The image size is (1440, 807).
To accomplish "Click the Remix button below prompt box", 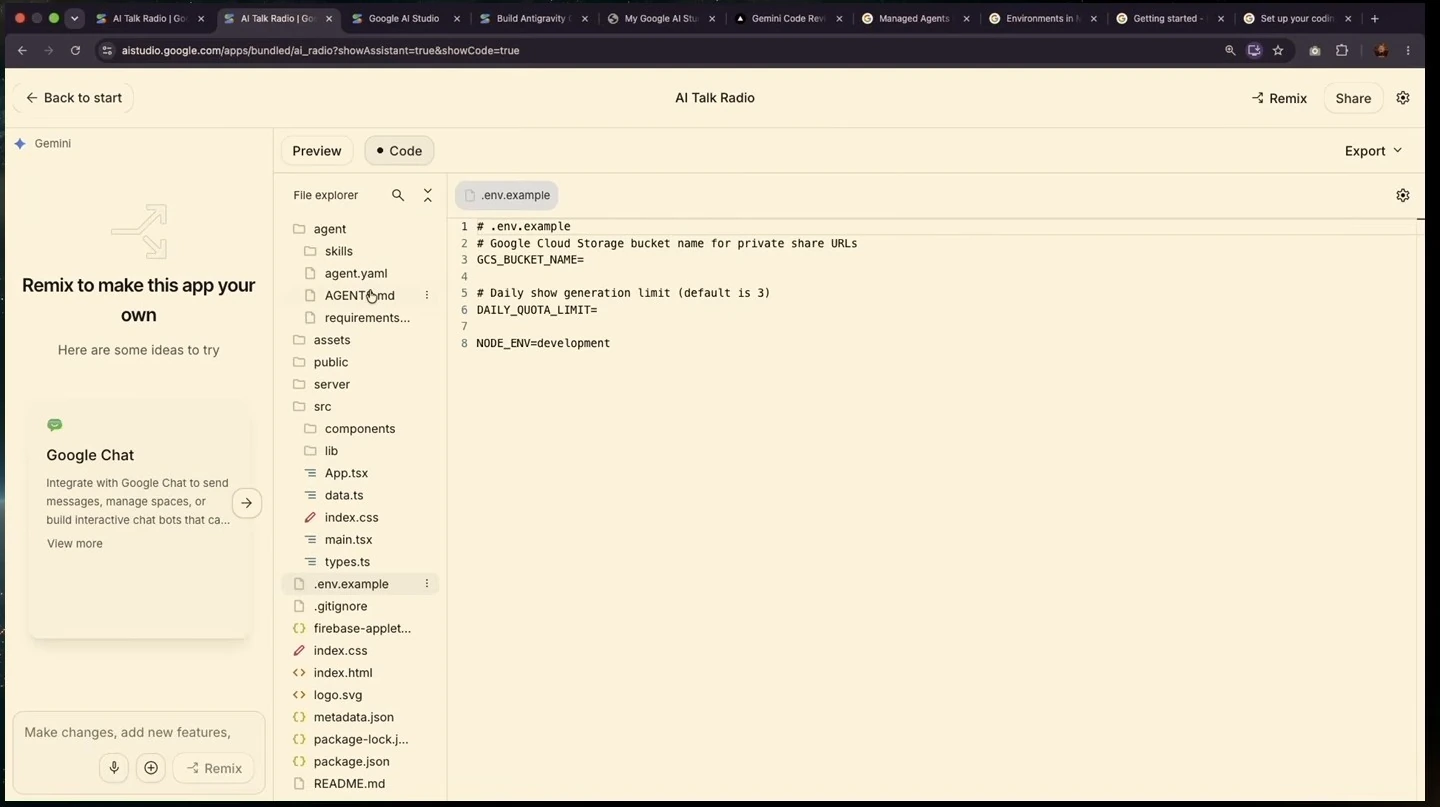I will [x=214, y=768].
